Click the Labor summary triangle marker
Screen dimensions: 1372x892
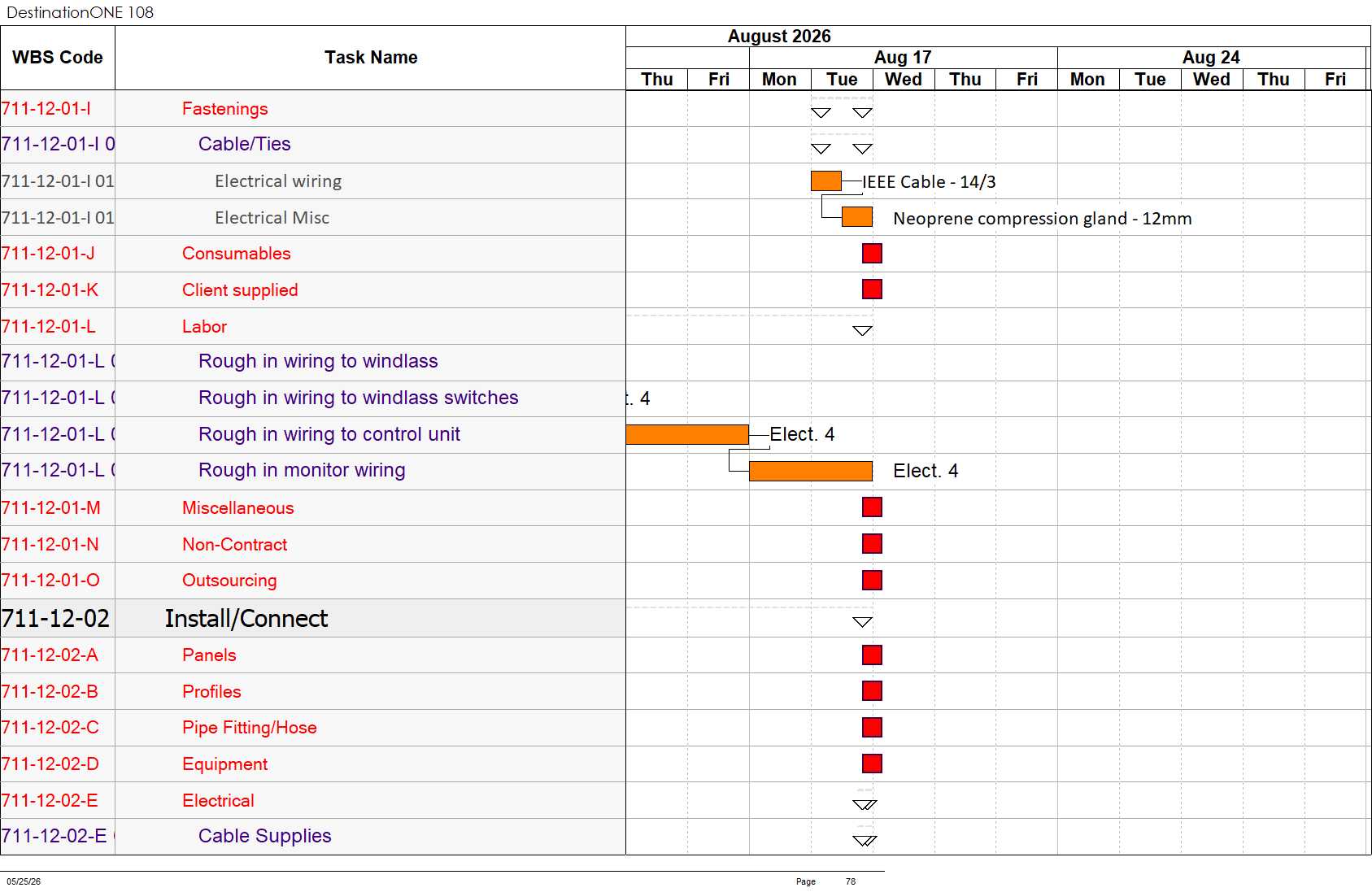coord(862,330)
